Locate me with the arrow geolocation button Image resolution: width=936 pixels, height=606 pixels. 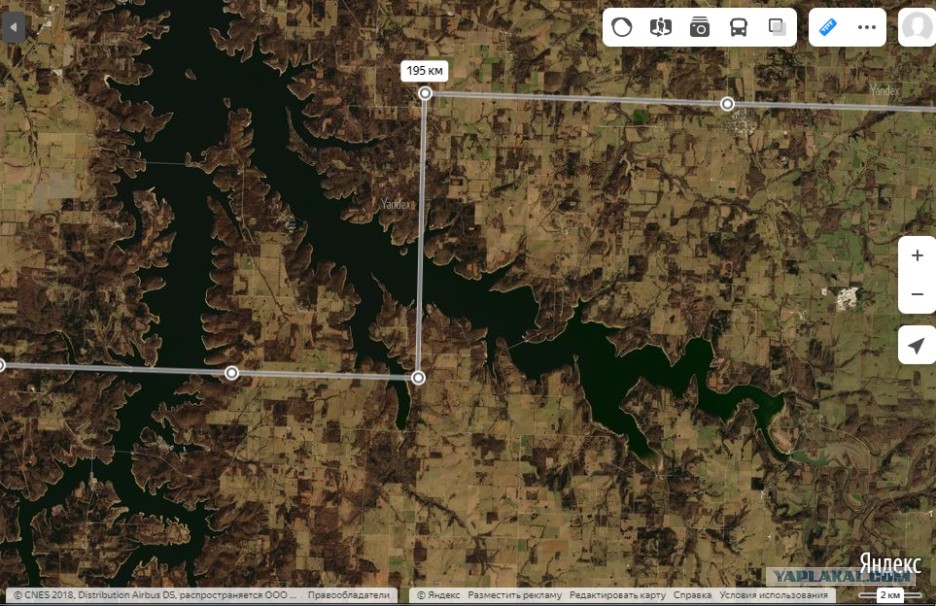(x=917, y=345)
